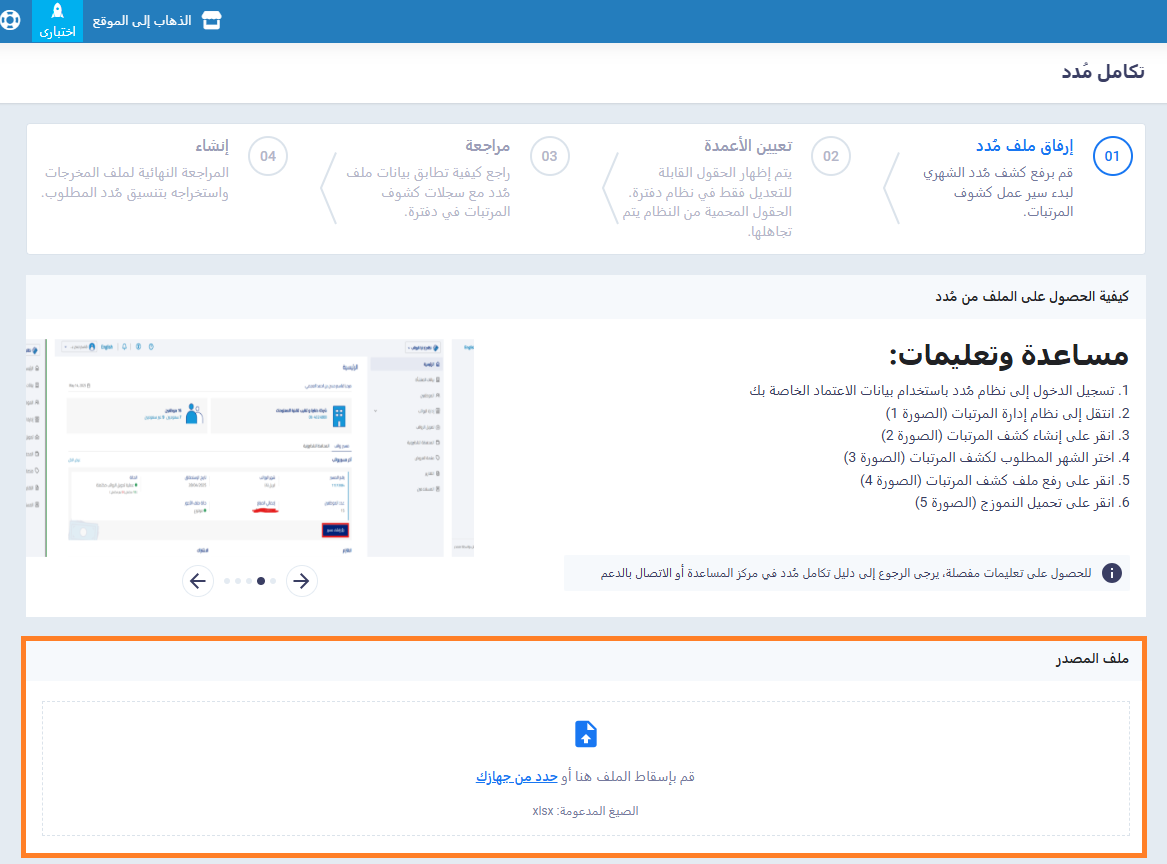
Task: Click the store icon beside الذهاب إلى الموقع
Action: pyautogui.click(x=211, y=21)
